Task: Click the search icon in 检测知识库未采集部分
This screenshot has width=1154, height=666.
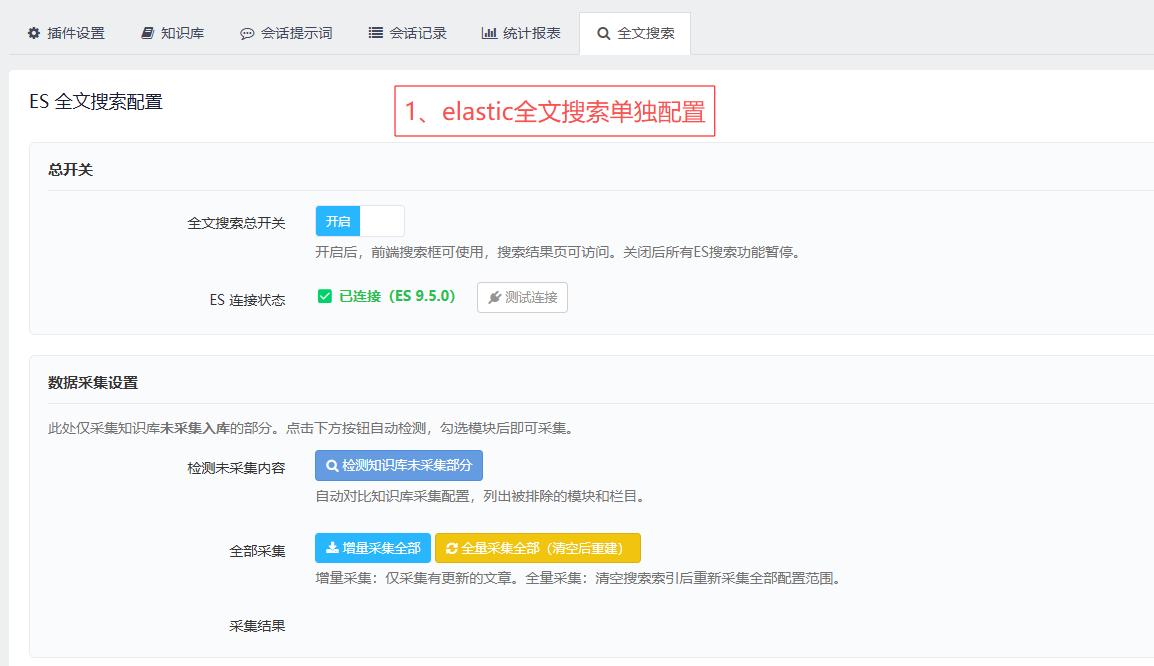Action: tap(332, 466)
